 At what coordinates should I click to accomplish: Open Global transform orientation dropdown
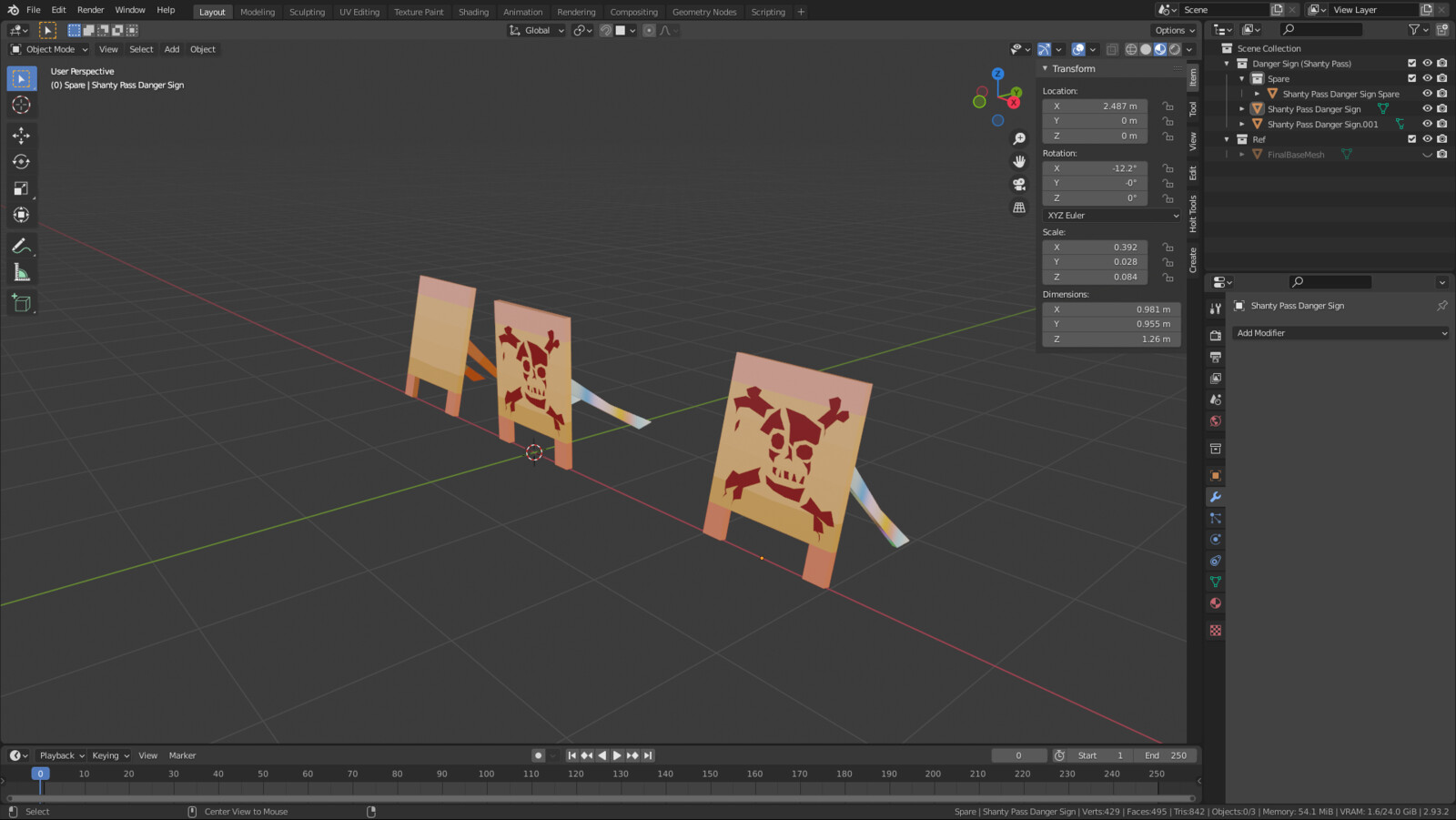pos(537,30)
